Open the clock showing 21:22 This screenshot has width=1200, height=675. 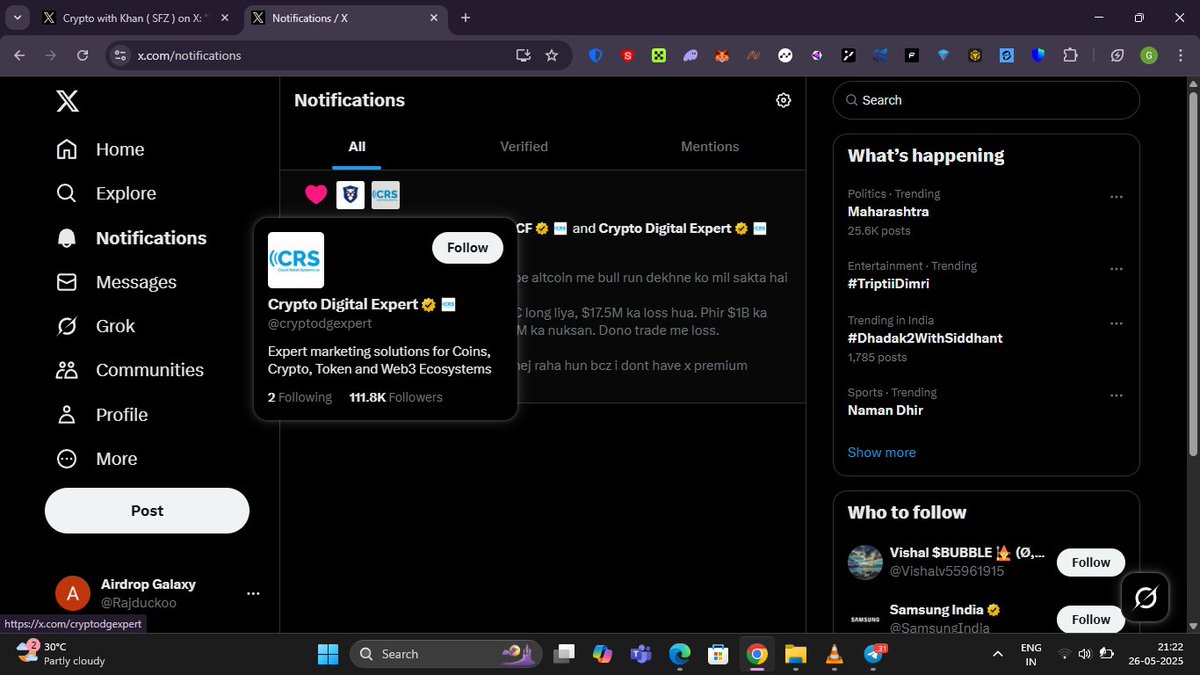click(1158, 654)
